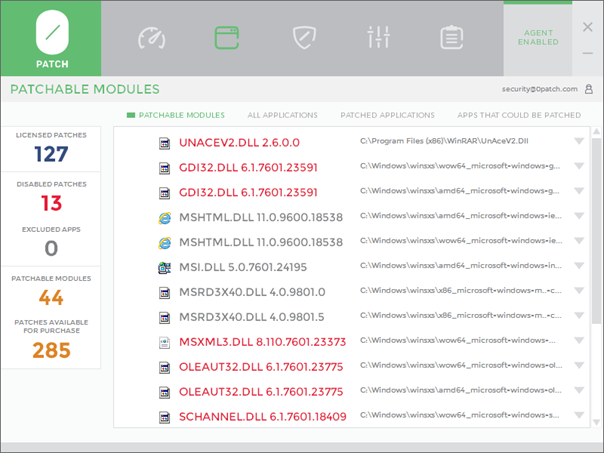
Task: Select MSI.DLL 5.0.7601.24195 entry
Action: tap(243, 267)
